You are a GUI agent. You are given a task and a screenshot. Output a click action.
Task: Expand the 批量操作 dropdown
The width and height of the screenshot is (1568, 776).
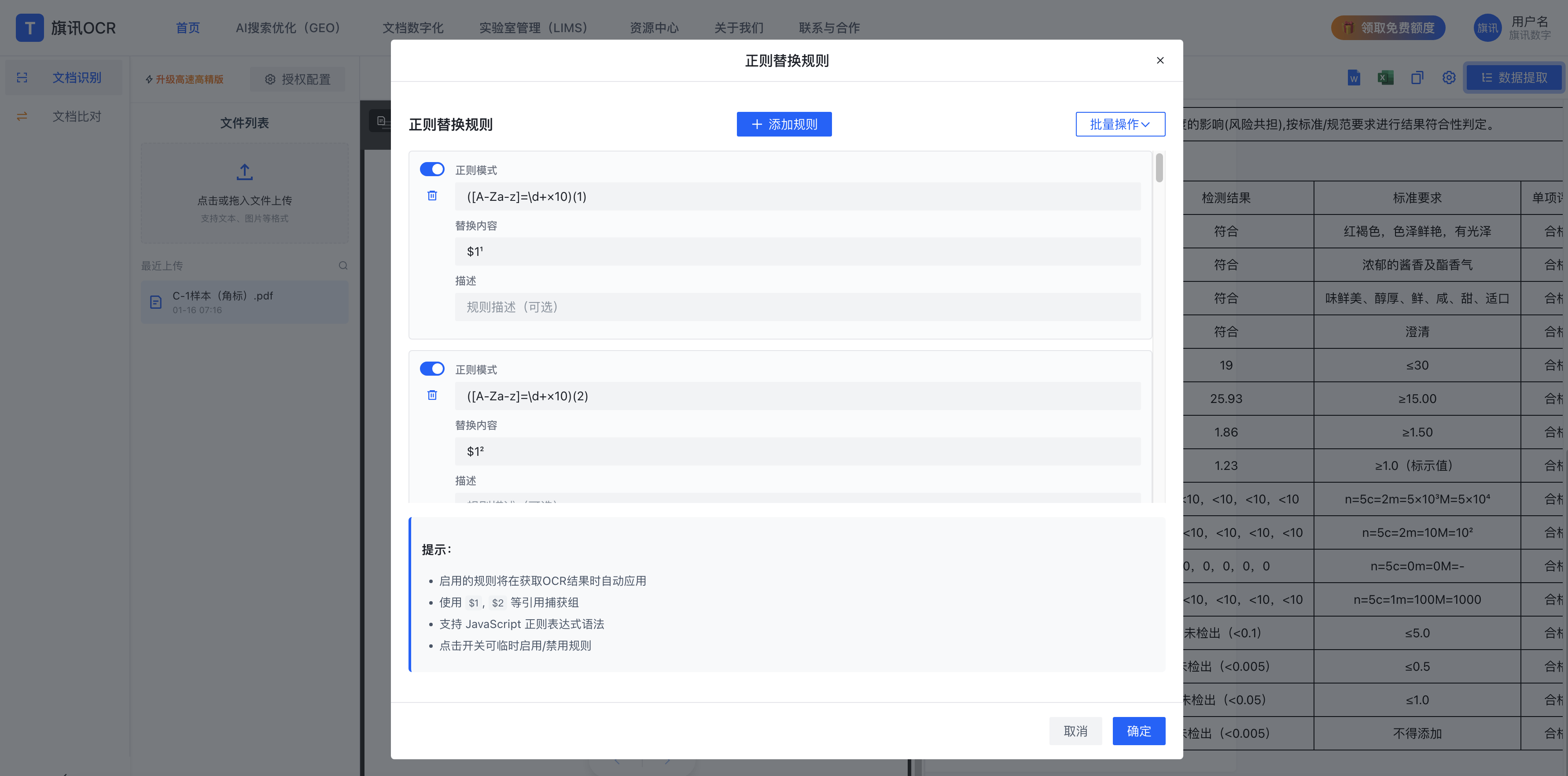tap(1120, 124)
